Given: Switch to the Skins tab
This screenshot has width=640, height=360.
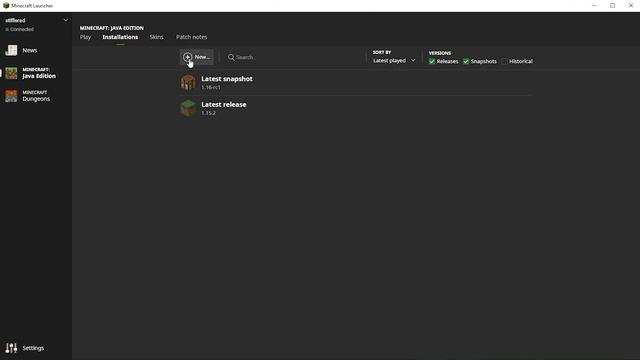Looking at the screenshot, I should [x=156, y=37].
